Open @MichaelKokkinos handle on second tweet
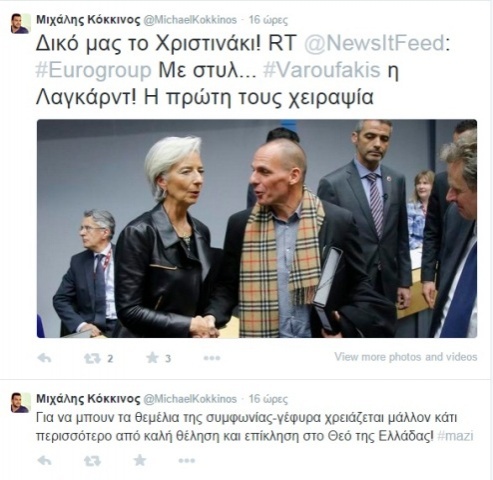This screenshot has height=480, width=493. click(x=190, y=399)
